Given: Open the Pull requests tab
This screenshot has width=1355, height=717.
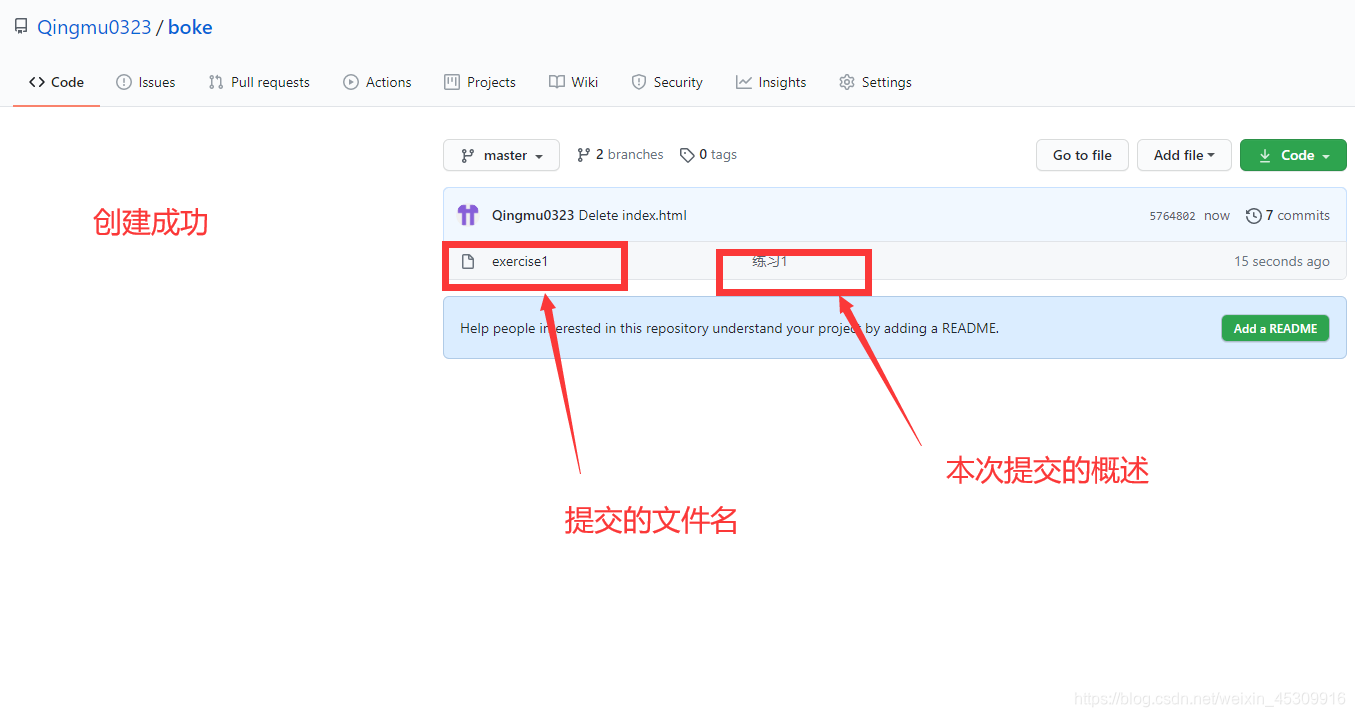Looking at the screenshot, I should click(x=259, y=82).
